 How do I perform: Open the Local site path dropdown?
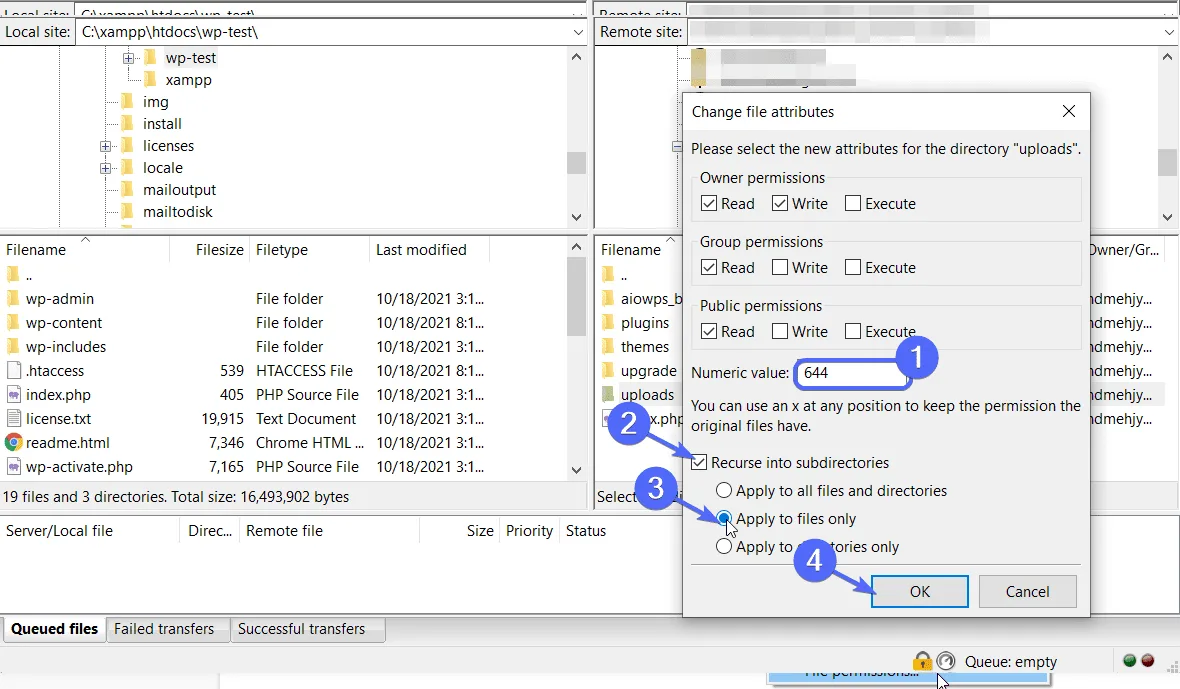click(x=577, y=32)
